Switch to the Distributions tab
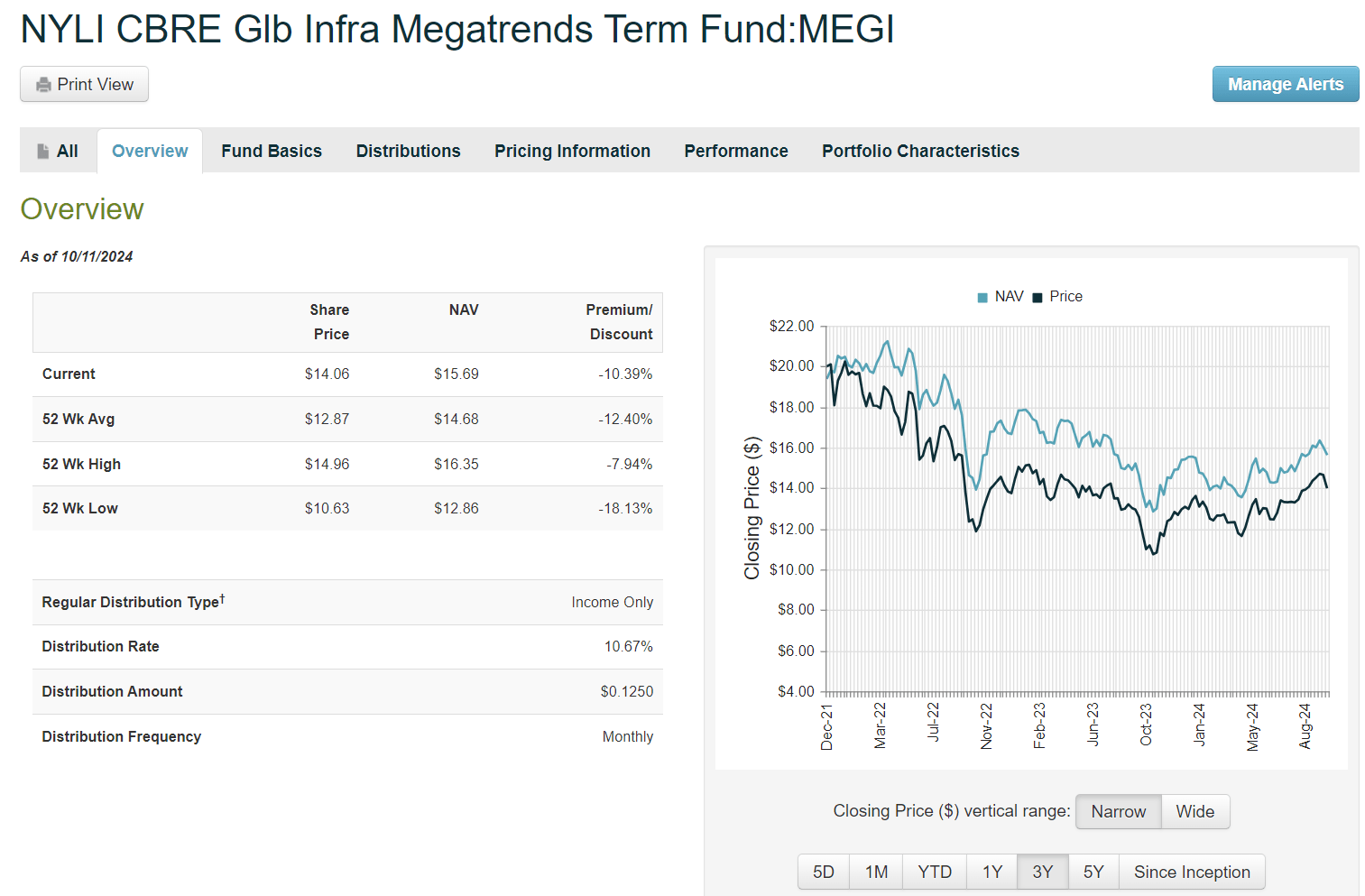This screenshot has width=1365, height=896. point(408,151)
